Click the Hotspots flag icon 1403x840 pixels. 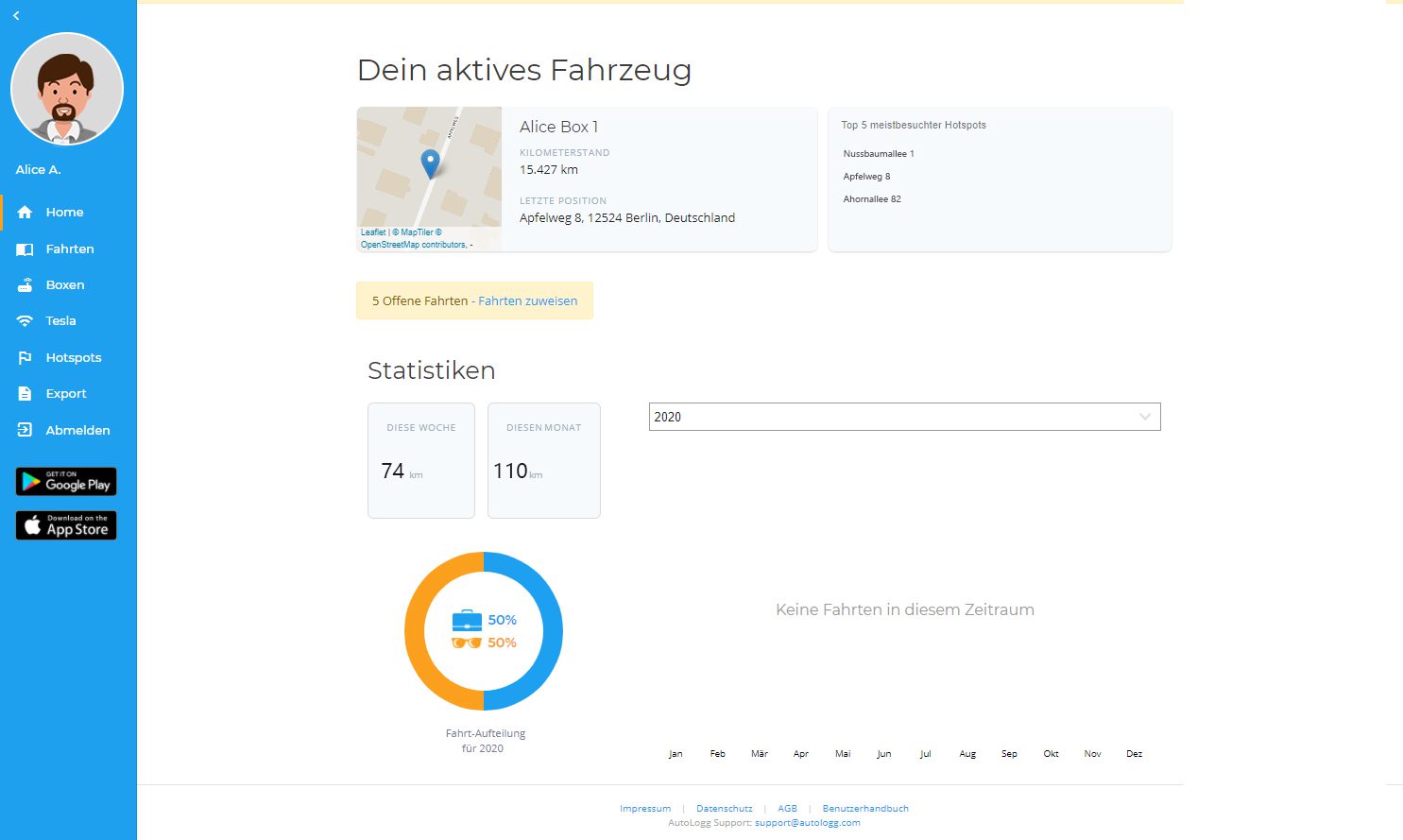click(25, 358)
